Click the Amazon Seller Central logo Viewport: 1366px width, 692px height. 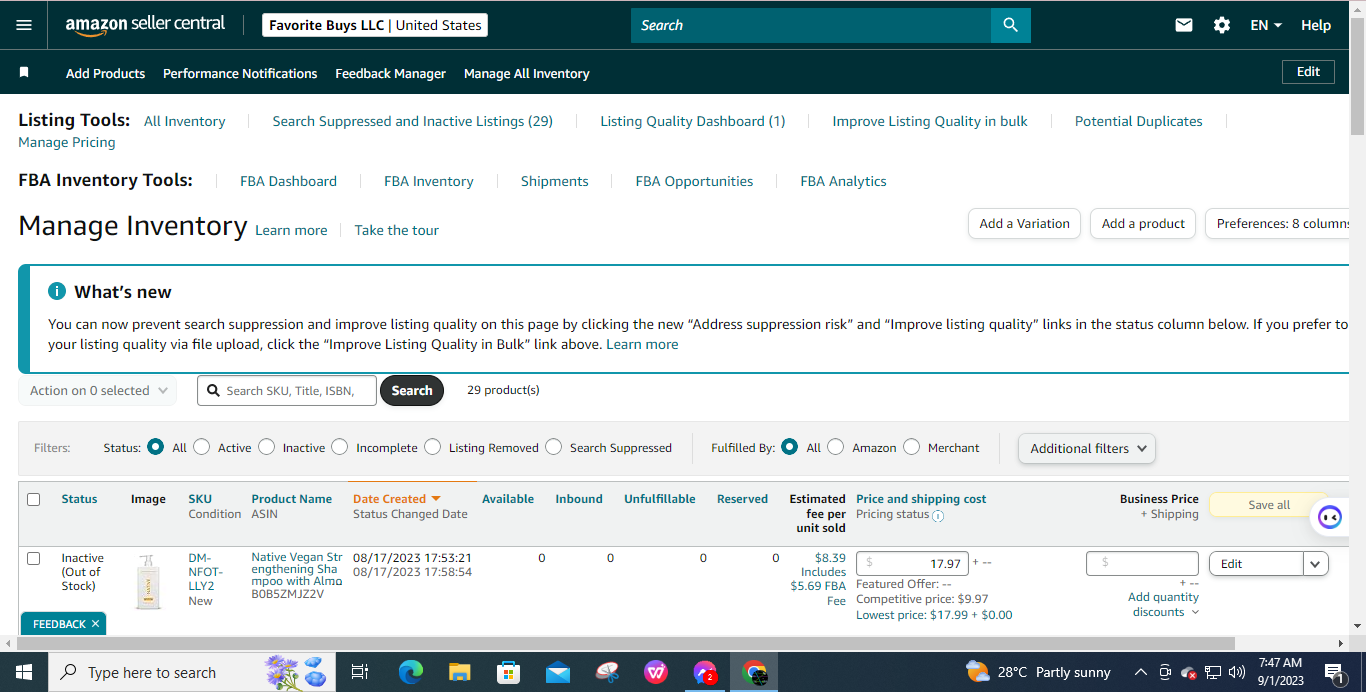[x=146, y=25]
